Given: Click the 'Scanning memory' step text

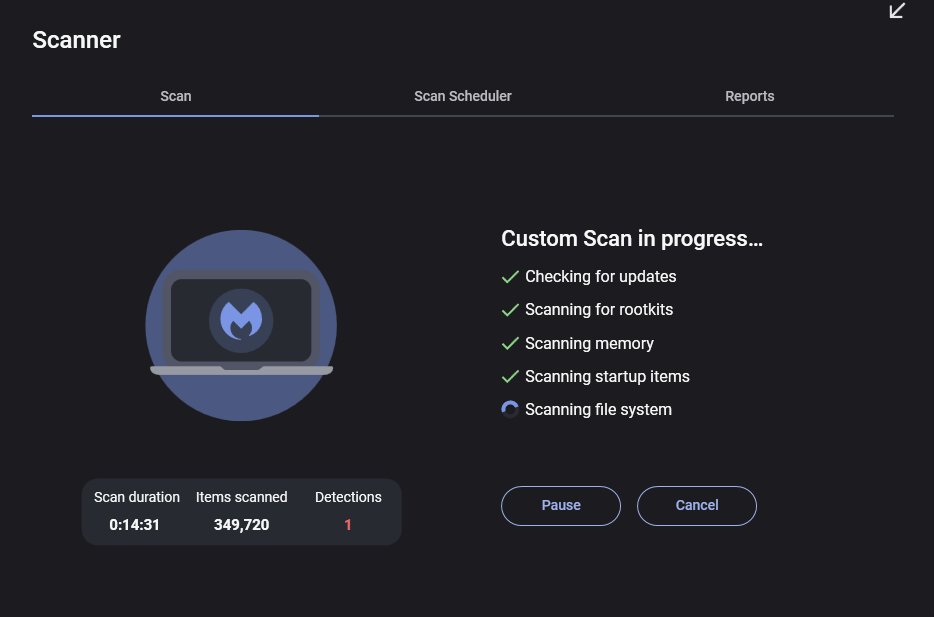Looking at the screenshot, I should click(589, 344).
